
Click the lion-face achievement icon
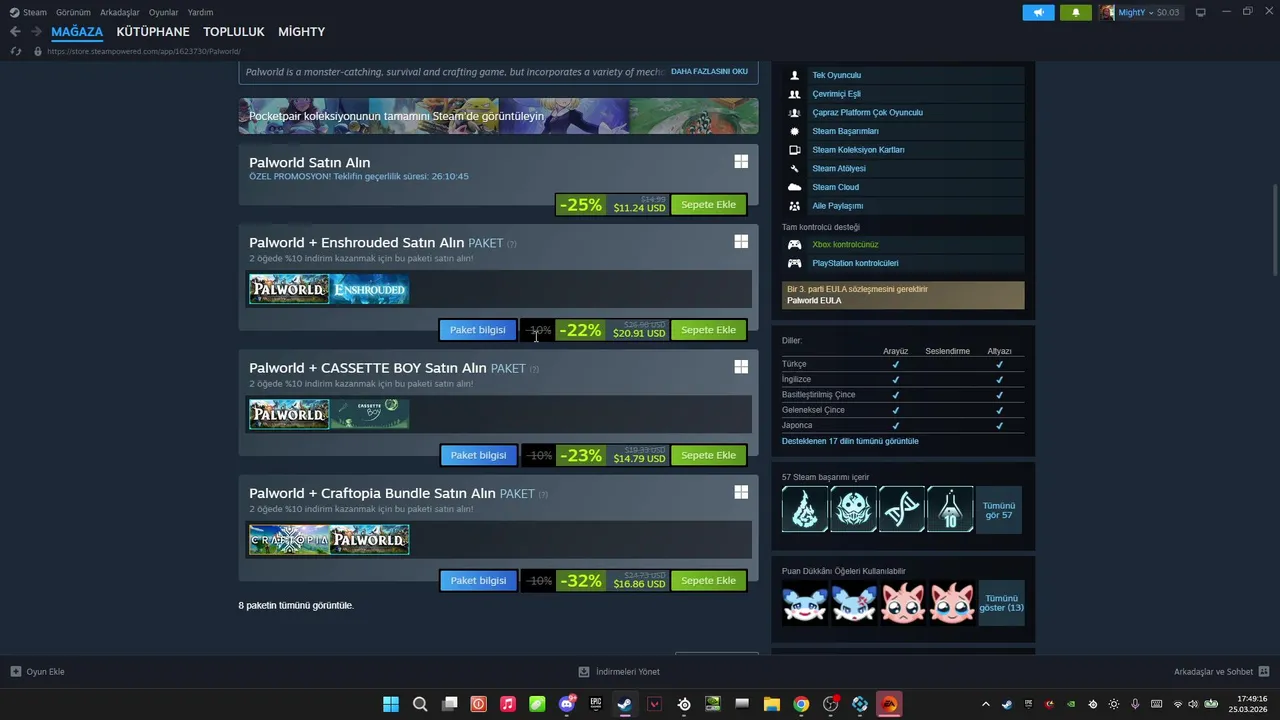pyautogui.click(x=853, y=509)
